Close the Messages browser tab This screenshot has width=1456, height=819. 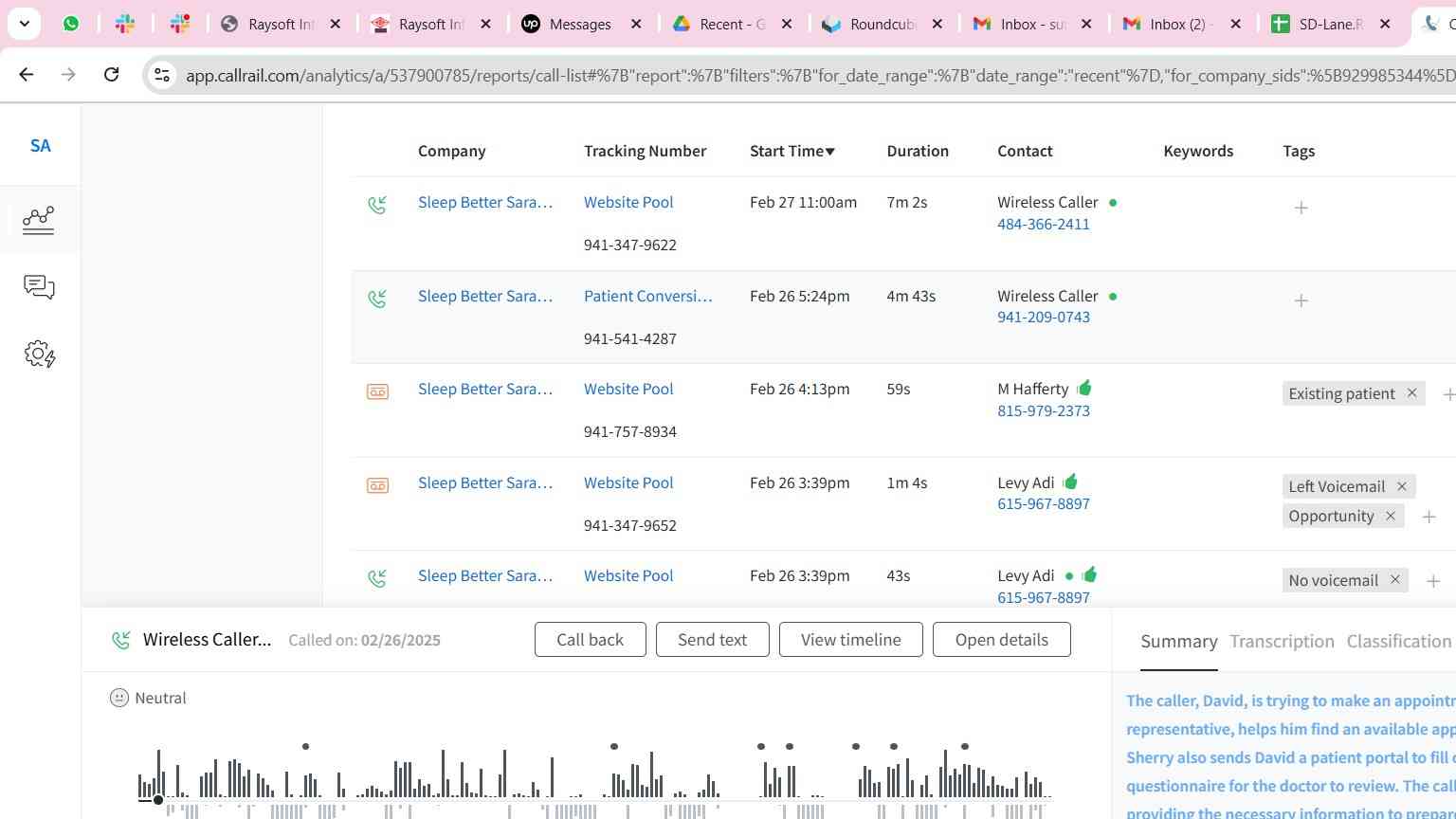click(636, 24)
